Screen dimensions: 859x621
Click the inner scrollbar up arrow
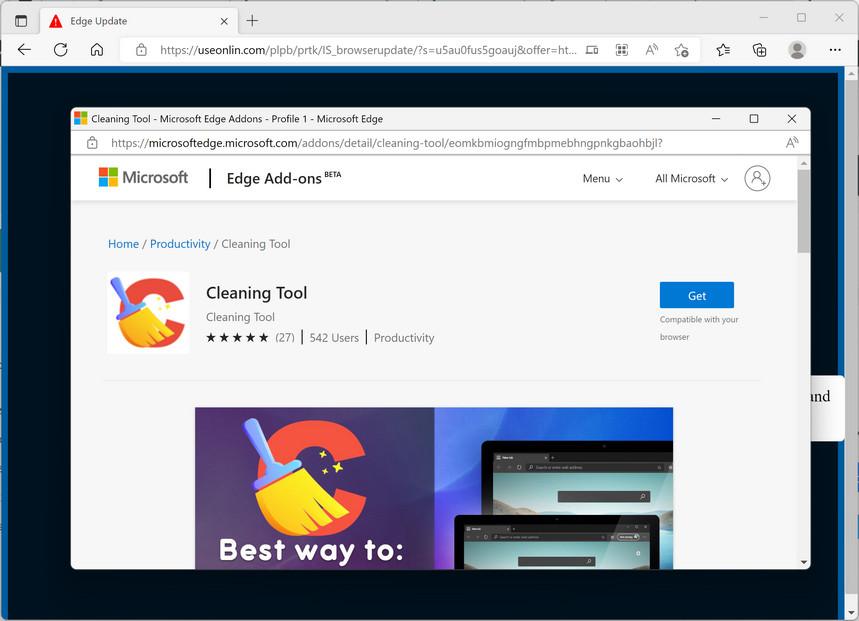coord(804,163)
